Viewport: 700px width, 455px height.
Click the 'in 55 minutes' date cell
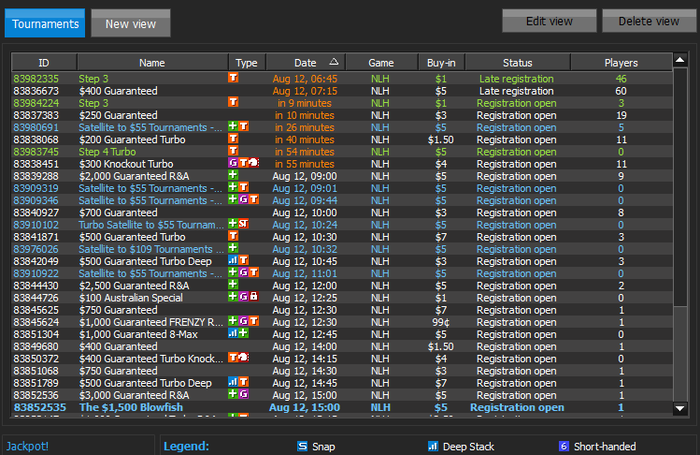(x=304, y=164)
